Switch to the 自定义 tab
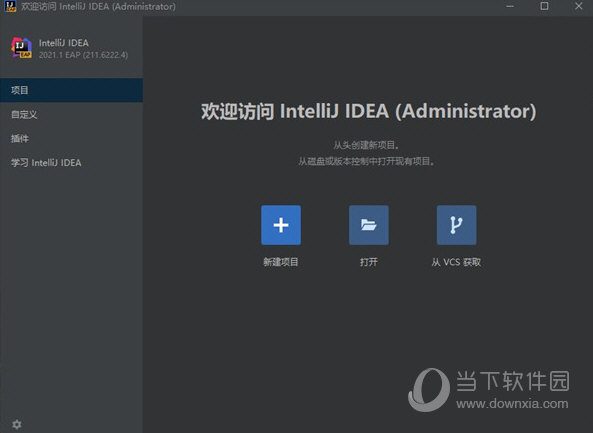Viewport: 593px width, 433px height. point(71,114)
